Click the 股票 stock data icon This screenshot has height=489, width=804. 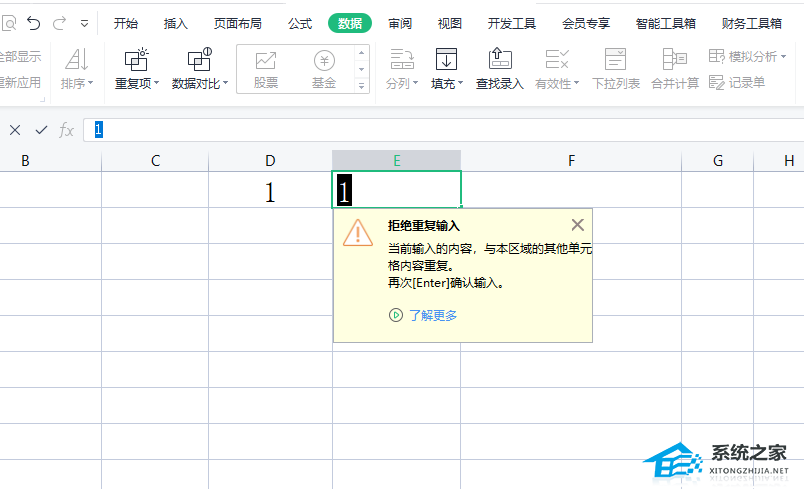[266, 61]
